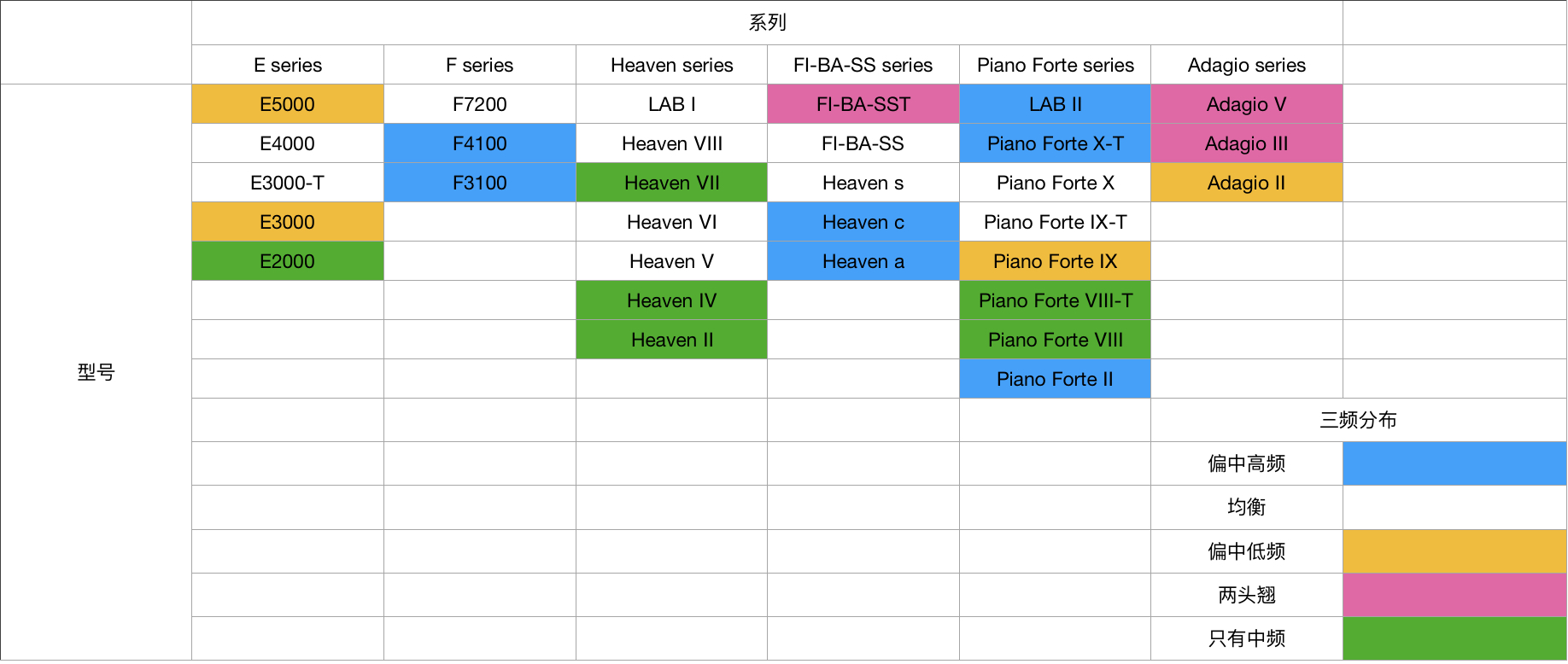This screenshot has height=664, width=1568.
Task: Select the LAB II cell
Action: coord(1056,104)
